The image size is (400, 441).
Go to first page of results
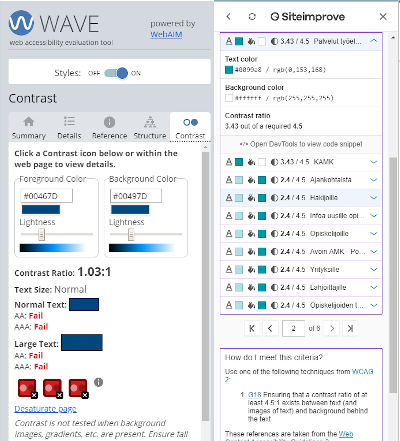[252, 329]
